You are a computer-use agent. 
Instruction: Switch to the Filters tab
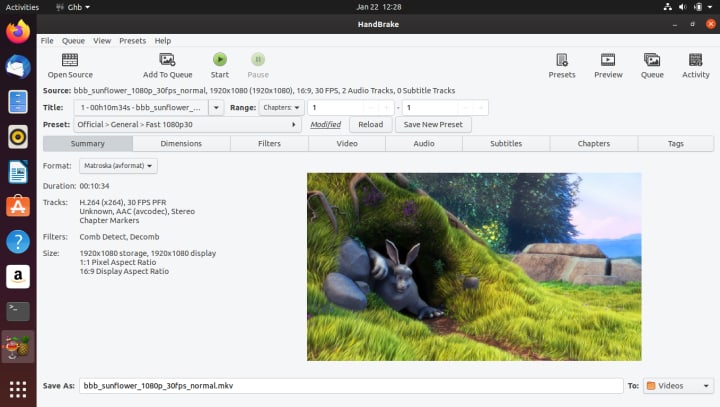click(269, 143)
